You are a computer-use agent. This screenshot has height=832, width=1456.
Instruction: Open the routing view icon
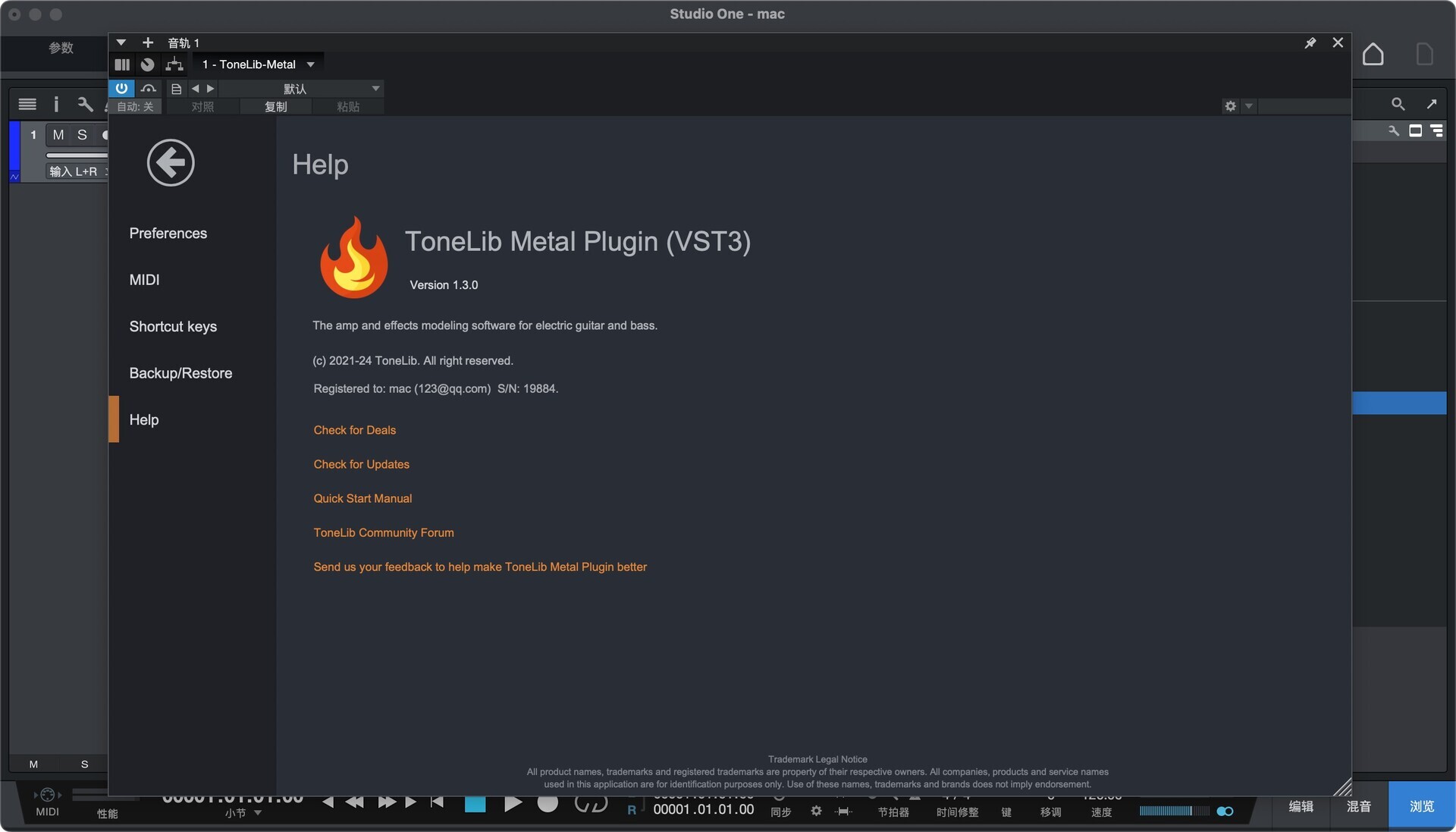(174, 64)
